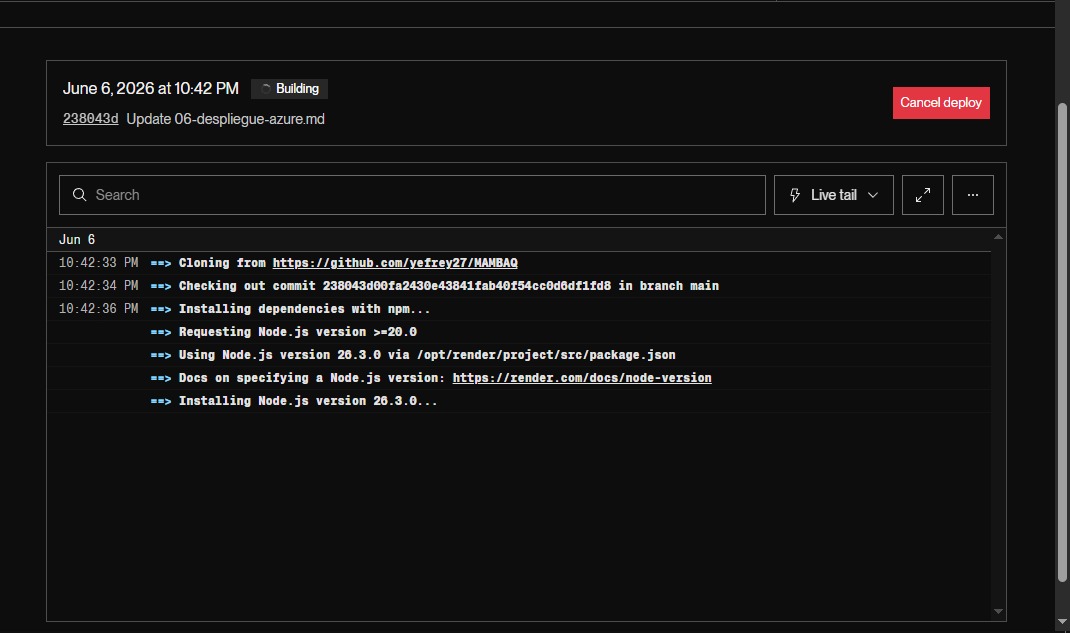
Task: Click "Update 06-despliegue-azure.md" commit message
Action: [x=225, y=119]
